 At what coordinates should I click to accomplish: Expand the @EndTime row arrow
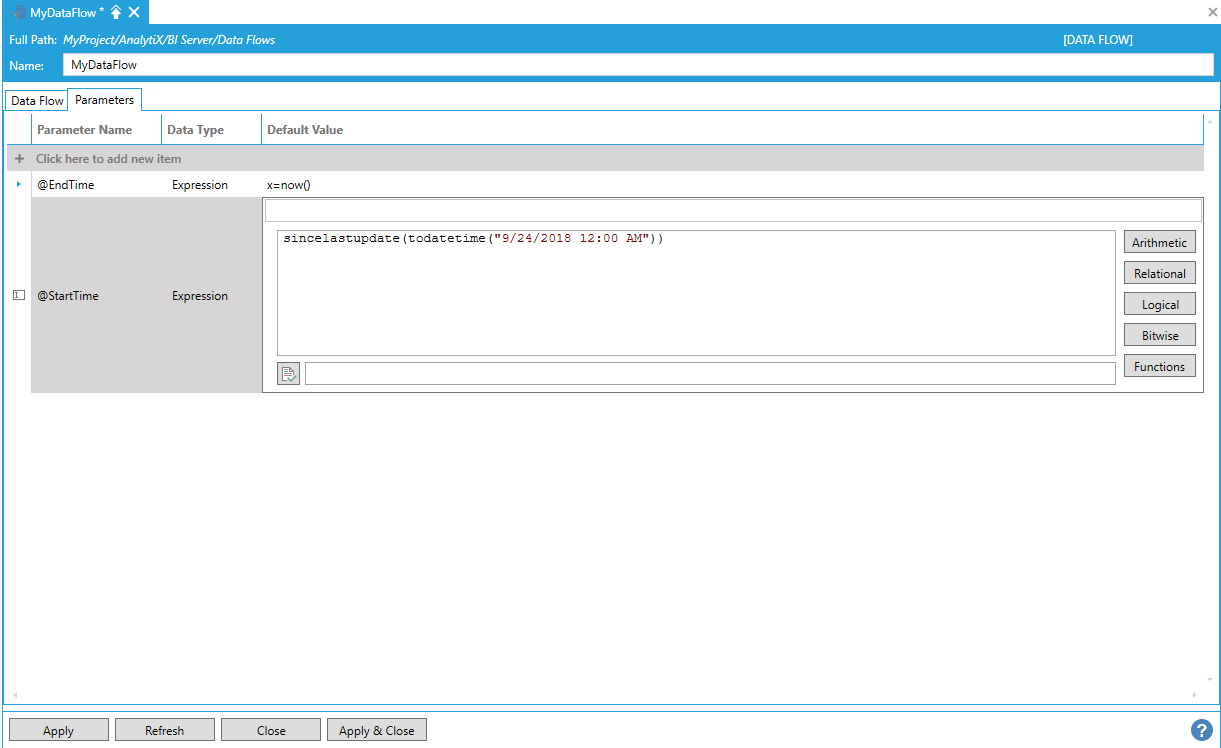point(19,185)
